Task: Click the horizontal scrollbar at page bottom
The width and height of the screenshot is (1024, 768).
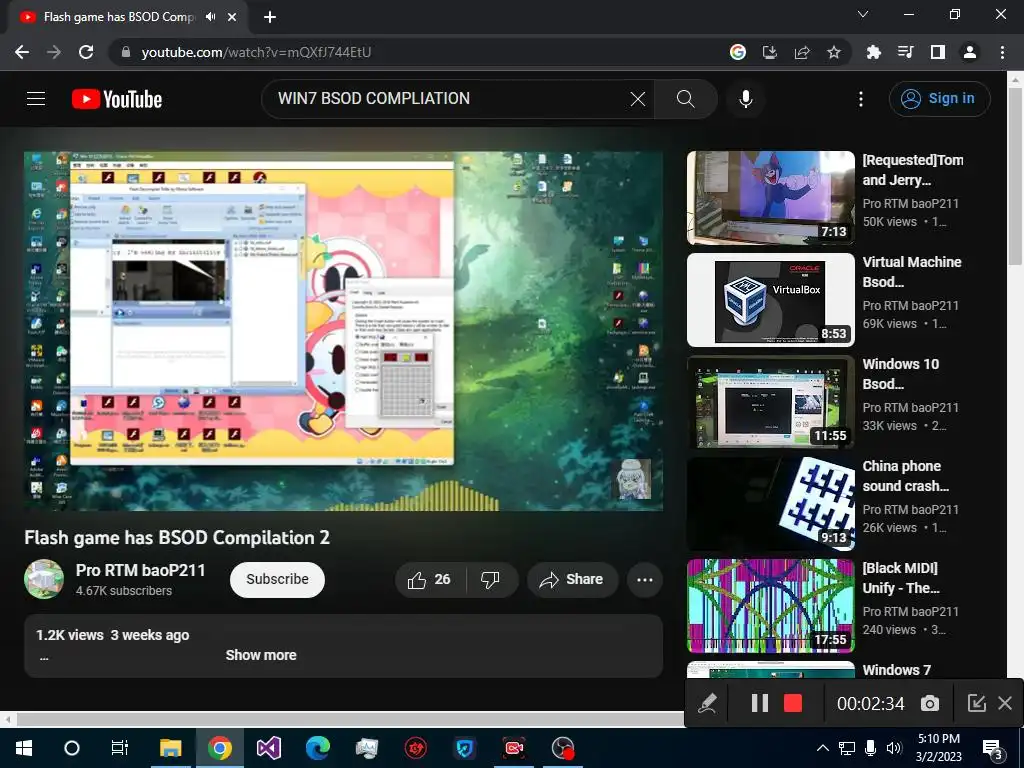Action: 349,720
